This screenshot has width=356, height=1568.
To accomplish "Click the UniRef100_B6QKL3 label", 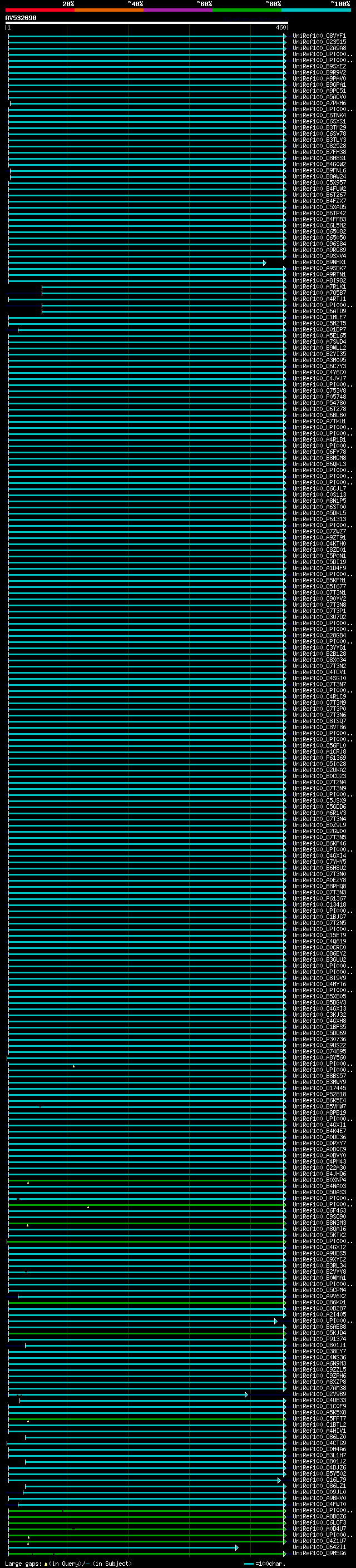I will pos(319,464).
